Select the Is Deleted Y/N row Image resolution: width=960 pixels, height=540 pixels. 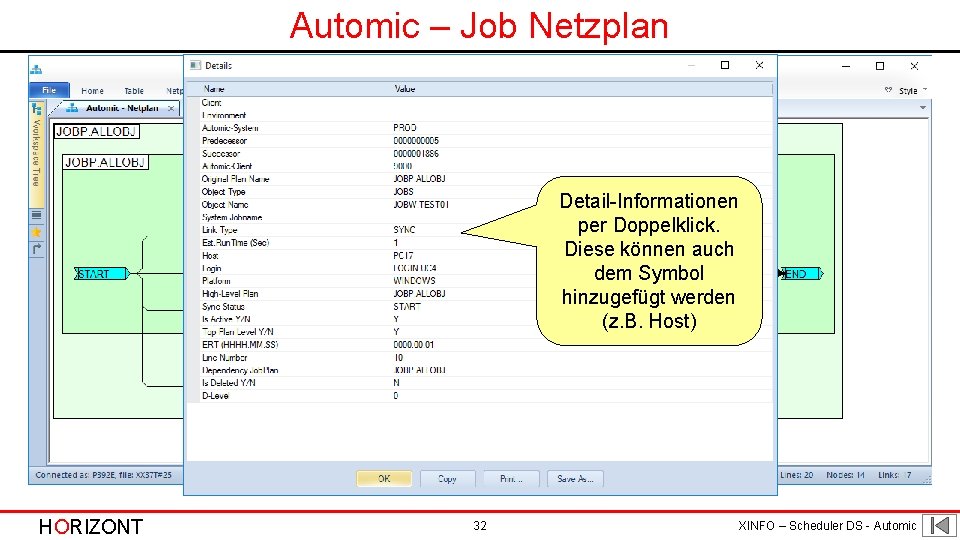[x=479, y=383]
